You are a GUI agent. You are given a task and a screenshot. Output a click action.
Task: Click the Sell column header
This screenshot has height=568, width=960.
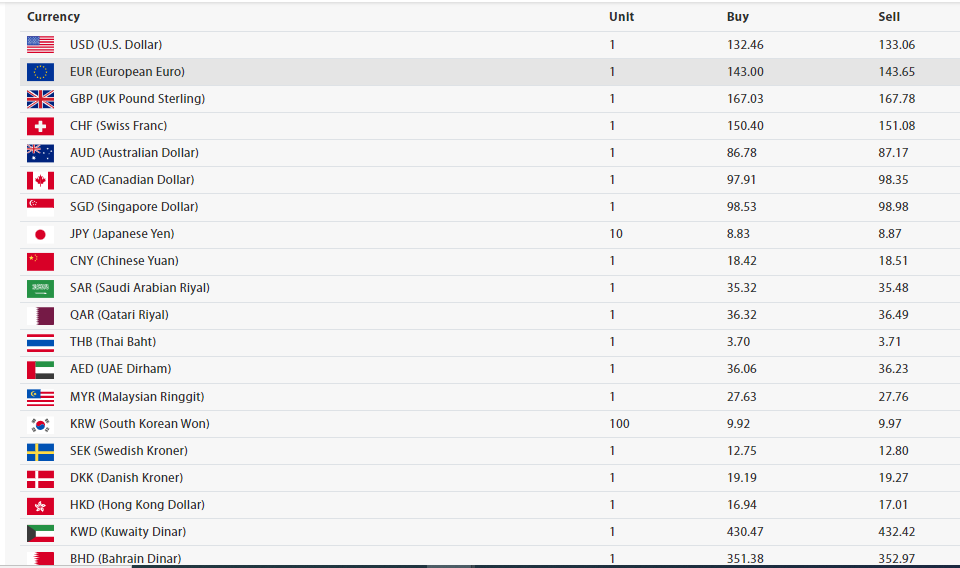click(889, 17)
